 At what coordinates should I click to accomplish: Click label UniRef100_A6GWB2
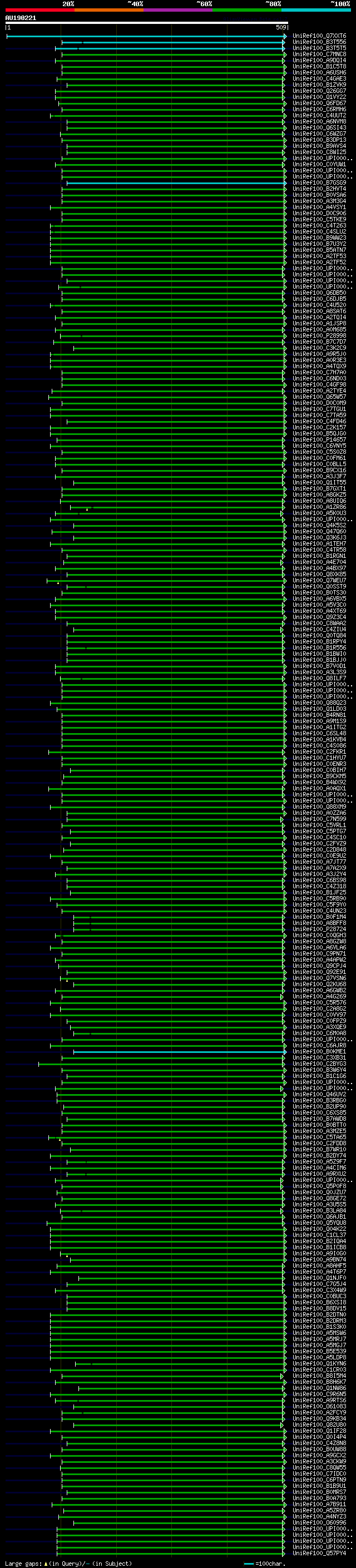319,990
